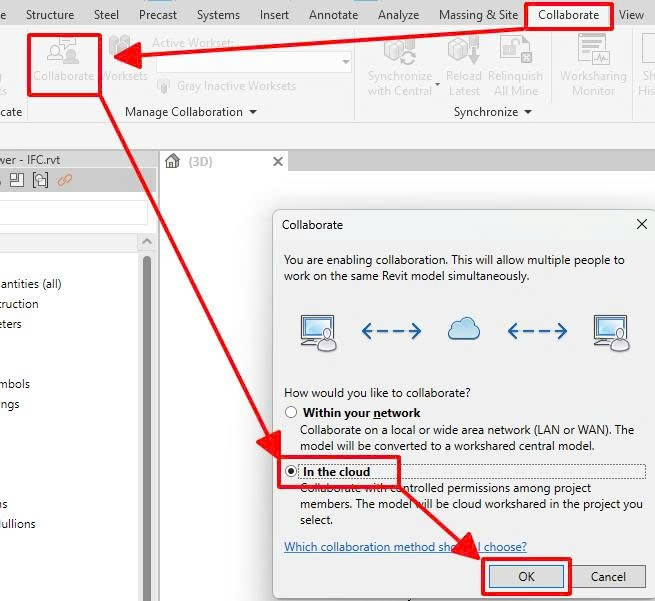Switch to the Annotate tab
Screen dimensions: 655x601
pyautogui.click(x=333, y=15)
